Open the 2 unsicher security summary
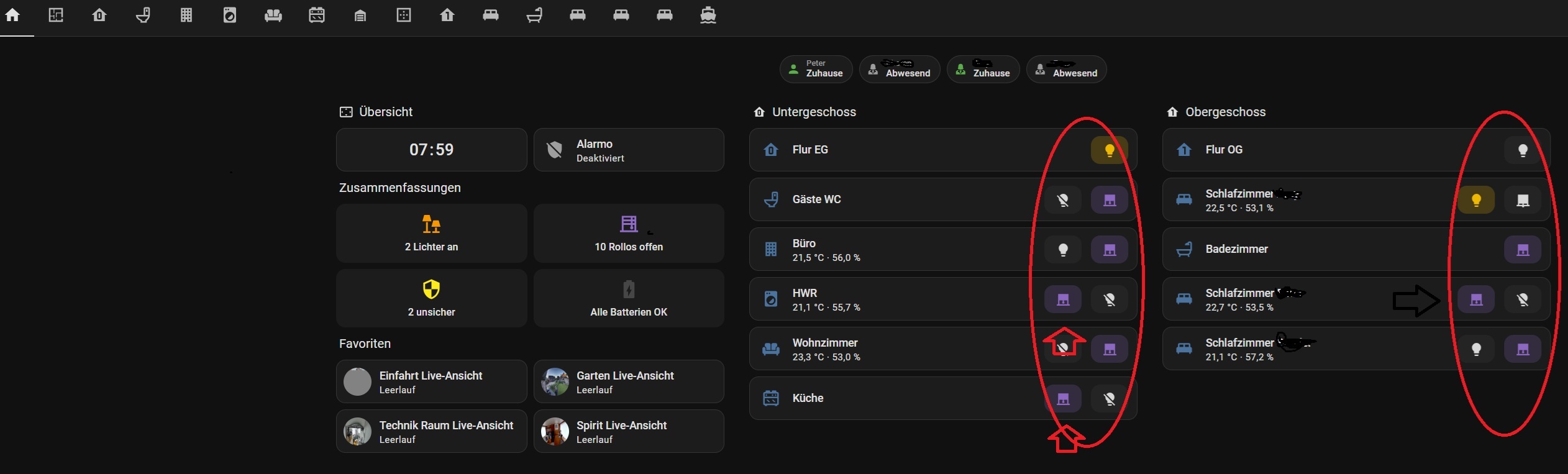This screenshot has width=1568, height=474. pyautogui.click(x=432, y=298)
